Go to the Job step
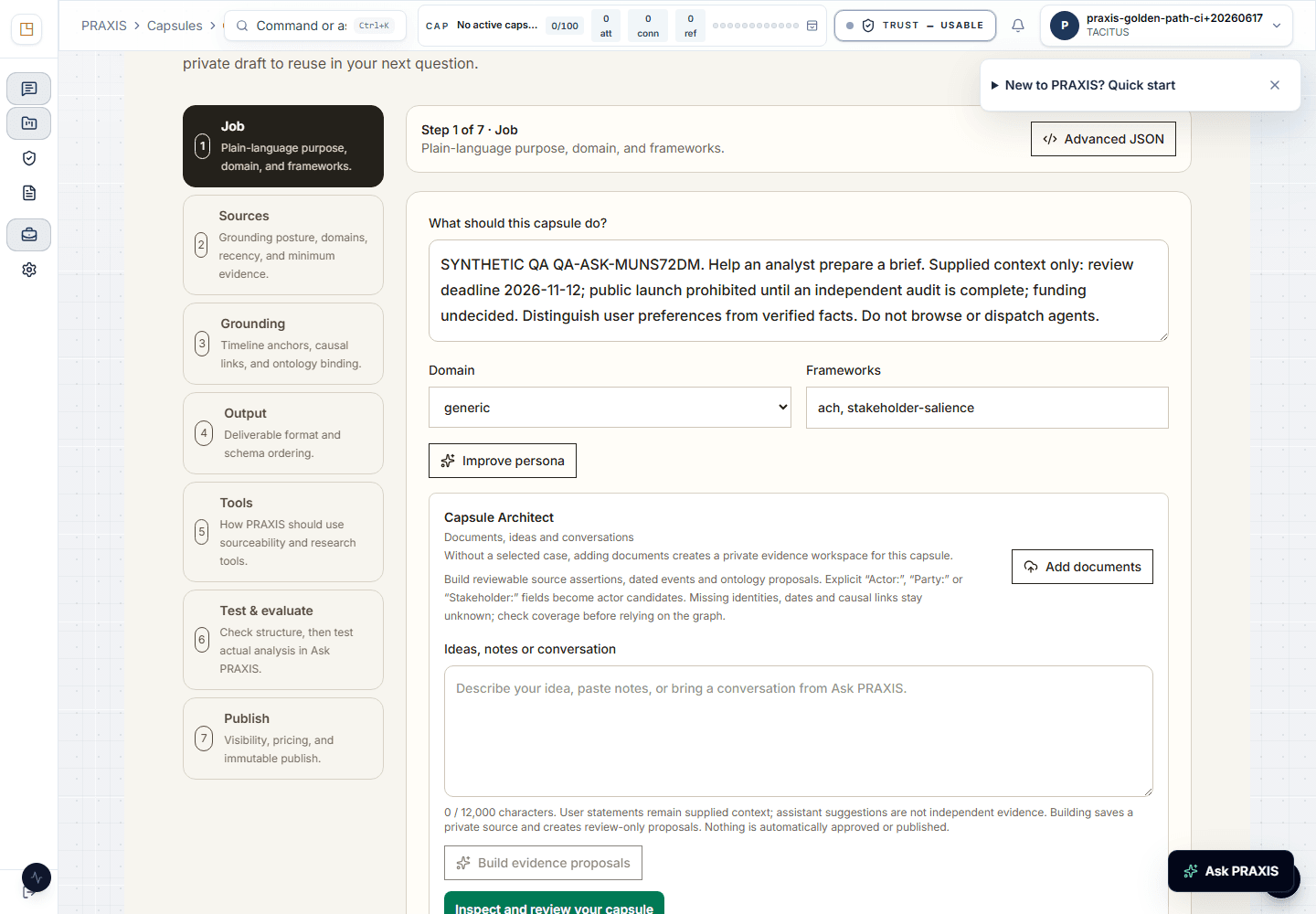Screen dimensions: 1316x914 [x=283, y=146]
